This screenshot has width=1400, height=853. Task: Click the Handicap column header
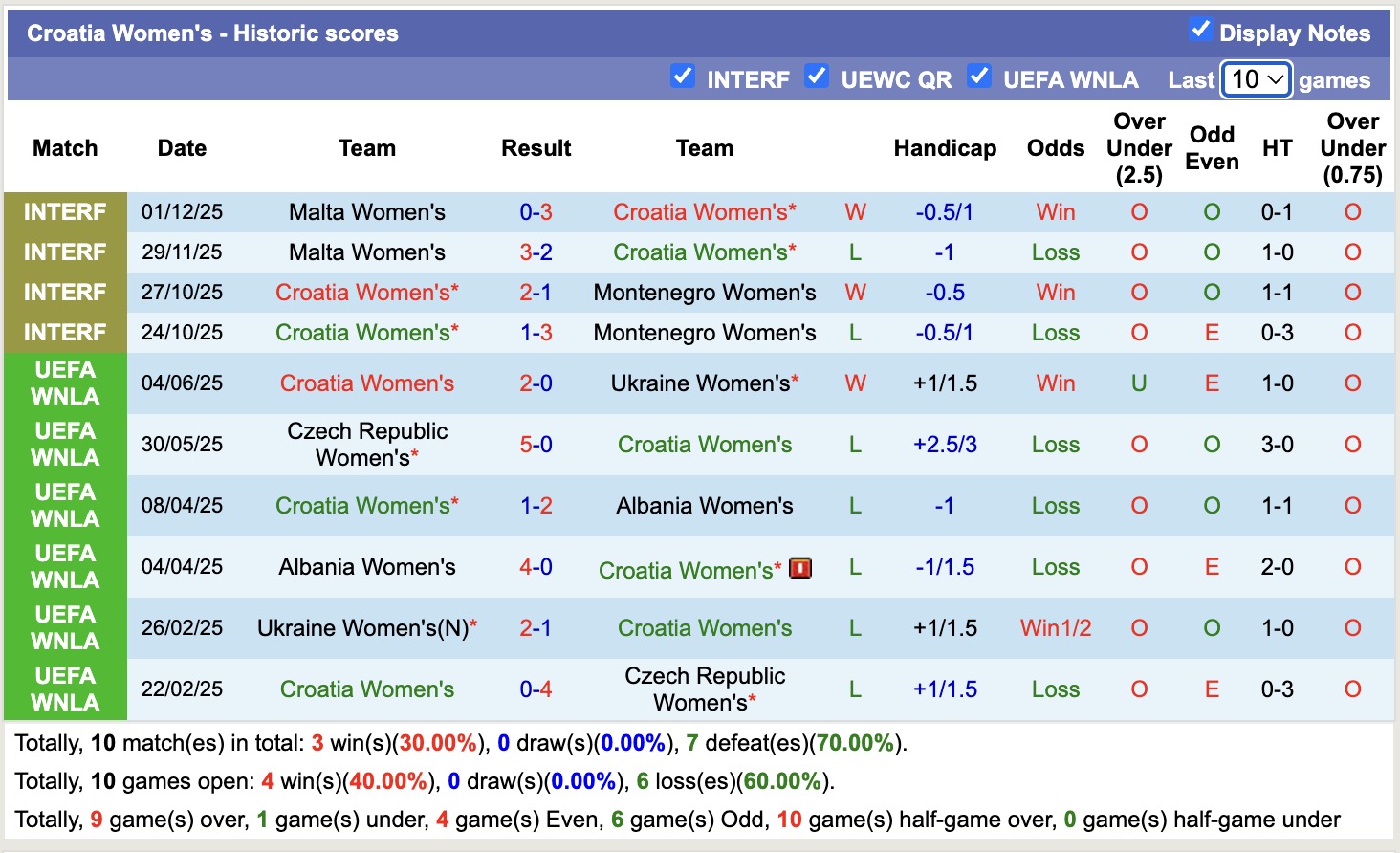(945, 148)
